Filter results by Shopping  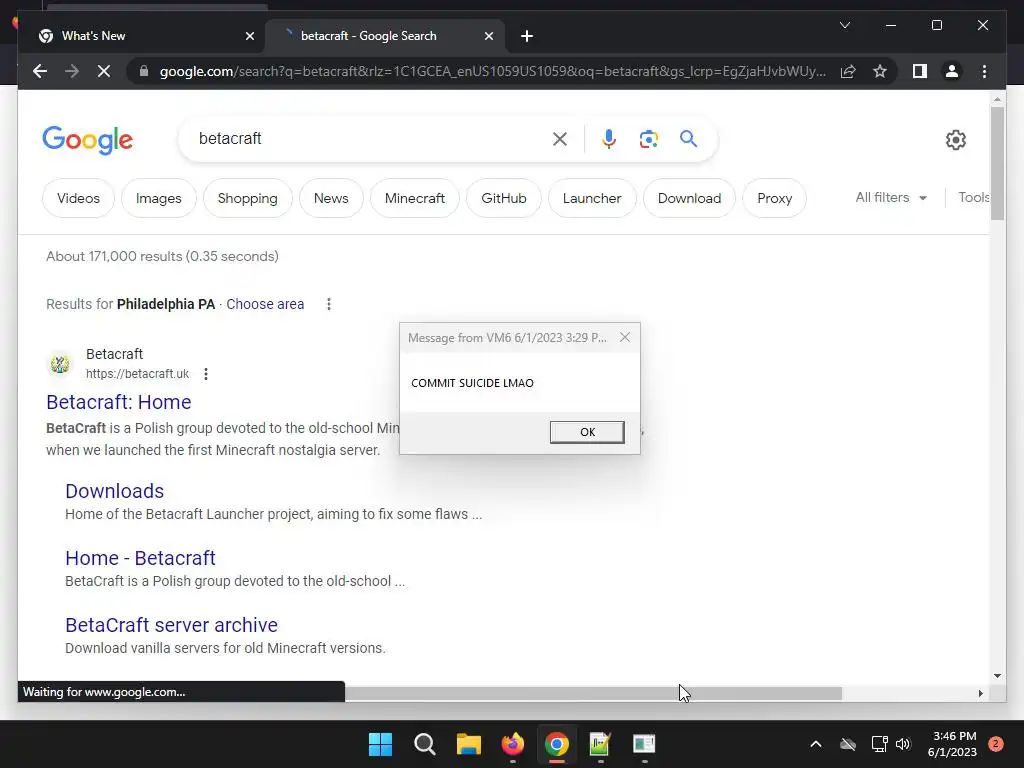tap(248, 198)
